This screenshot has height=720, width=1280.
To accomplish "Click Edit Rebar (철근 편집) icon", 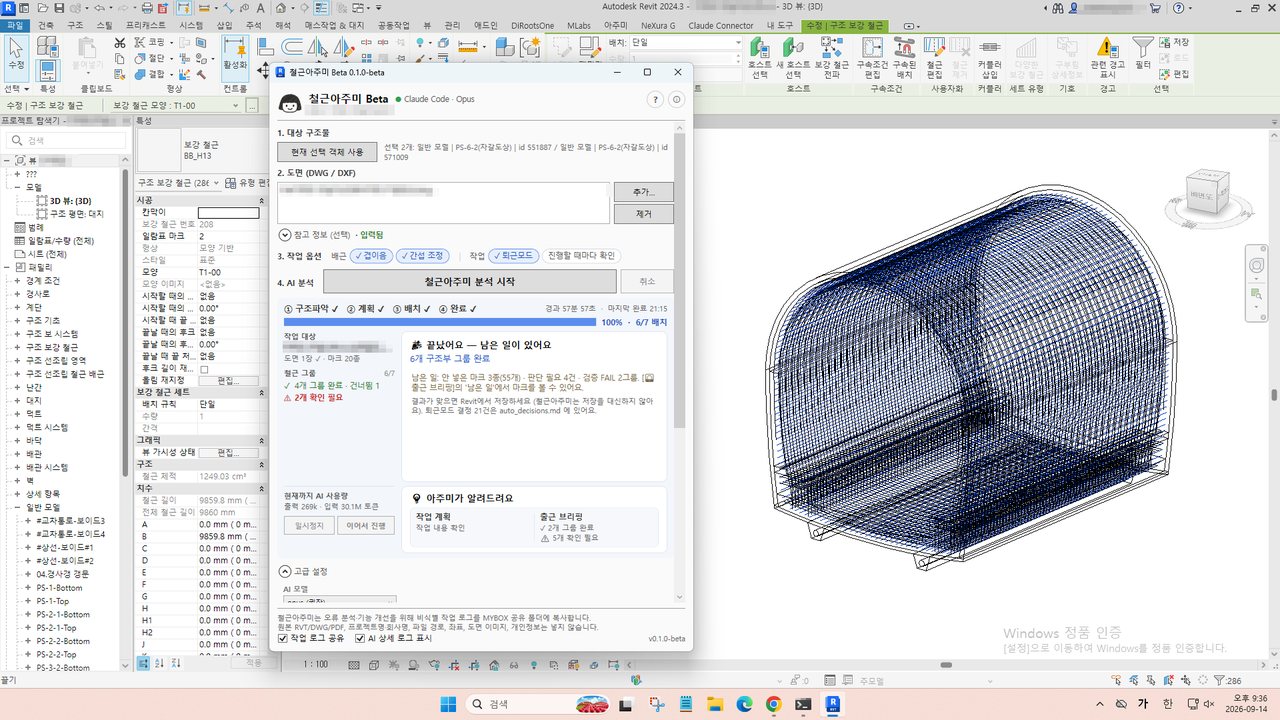I will [x=935, y=58].
